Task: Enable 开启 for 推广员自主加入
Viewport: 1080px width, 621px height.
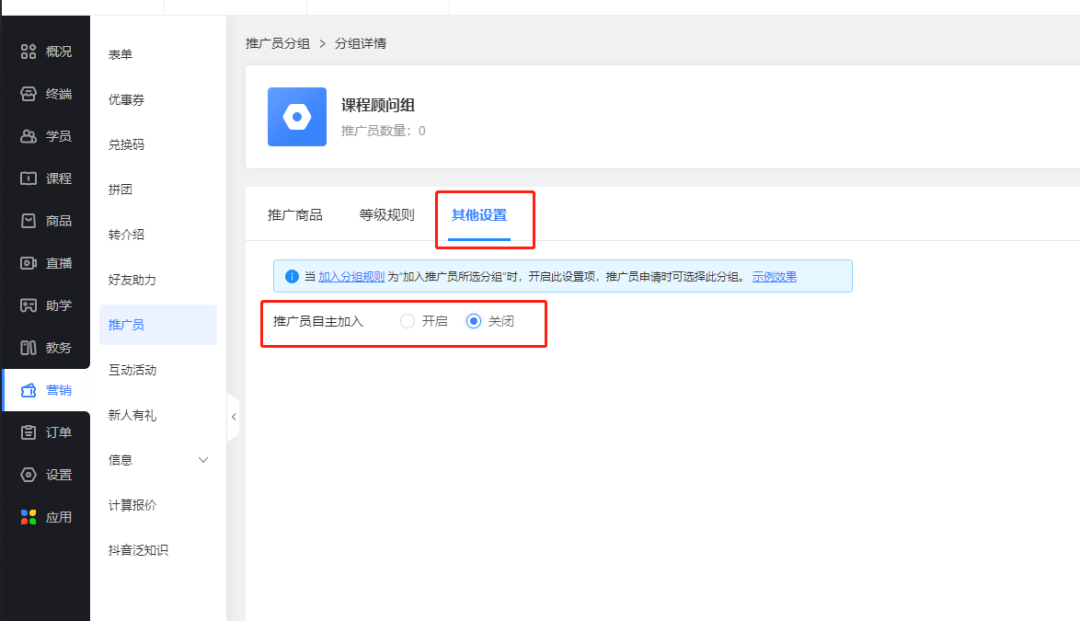Action: pyautogui.click(x=407, y=321)
